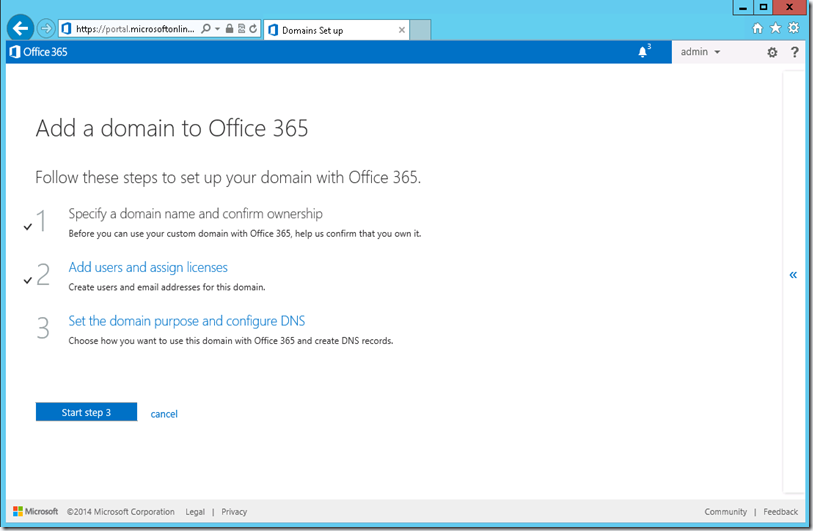Click 'Create users and email addresses' description
Viewport: 813px width, 531px height.
pyautogui.click(x=166, y=287)
